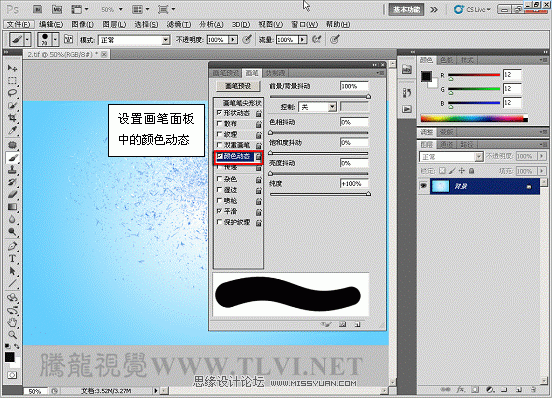Viewport: 552px width, 398px height.
Task: Click the 前景/背景抖动 slider
Action: [x=320, y=96]
